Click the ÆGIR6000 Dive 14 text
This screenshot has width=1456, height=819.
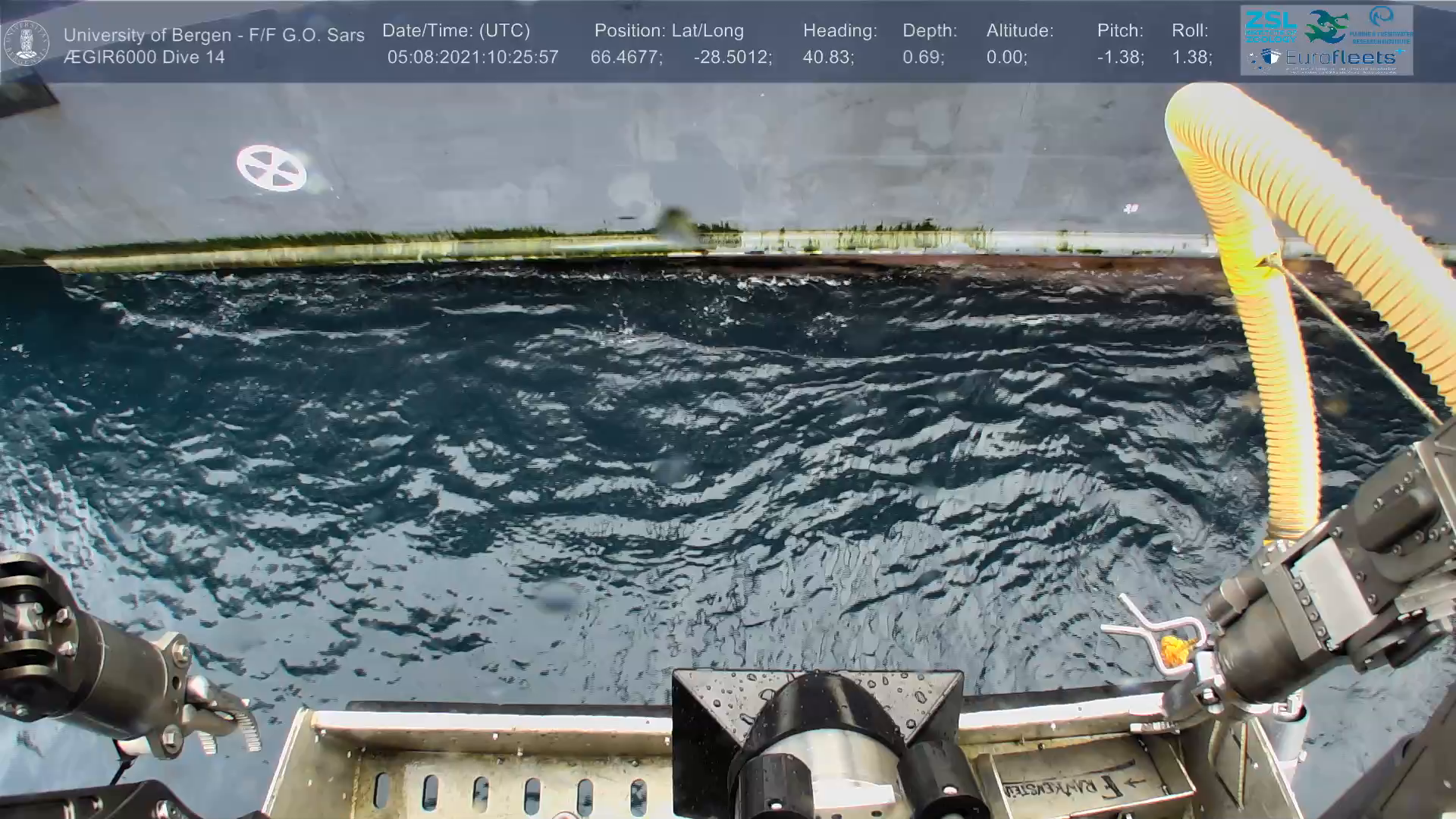pos(144,58)
